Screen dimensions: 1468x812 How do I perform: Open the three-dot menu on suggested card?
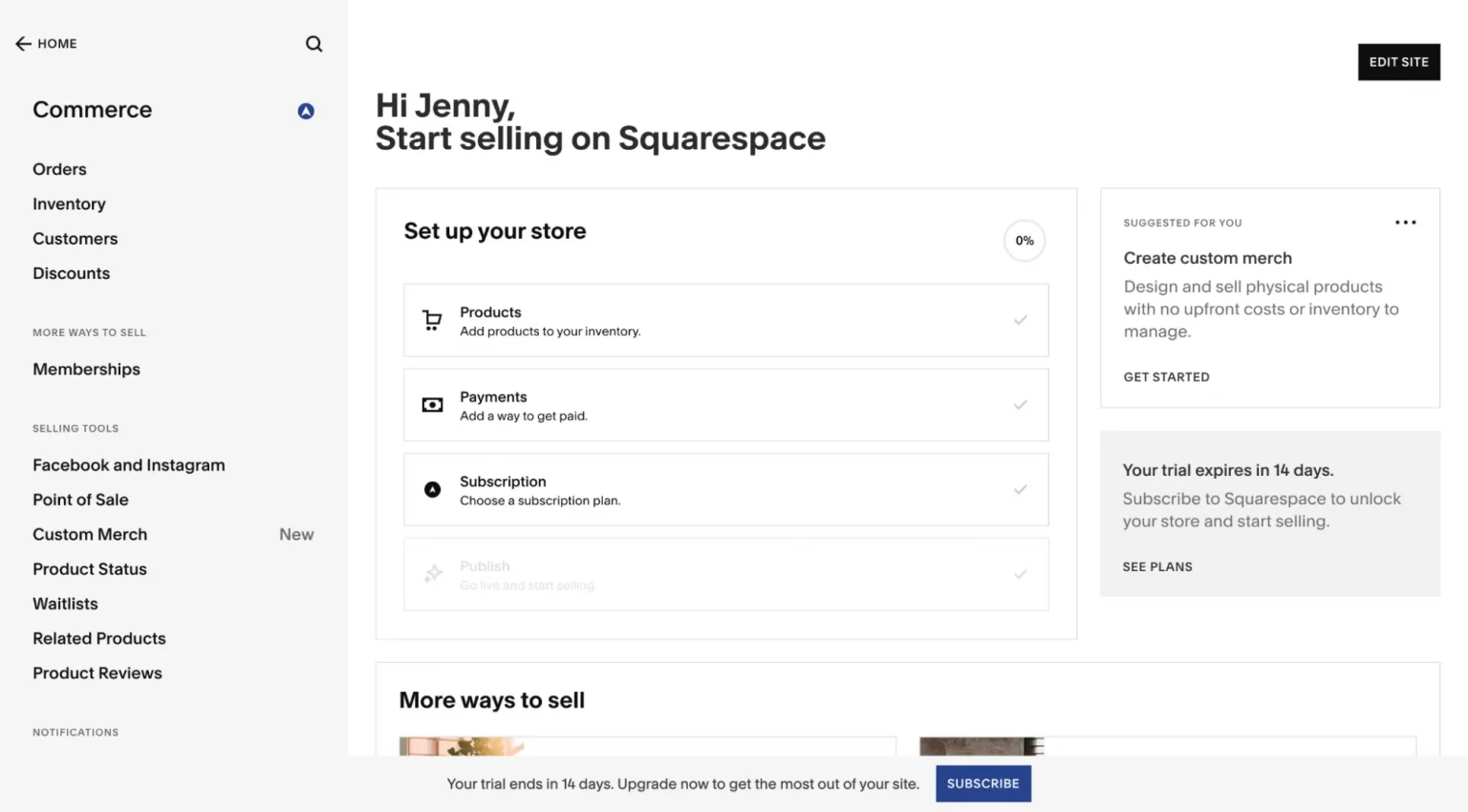1405,223
